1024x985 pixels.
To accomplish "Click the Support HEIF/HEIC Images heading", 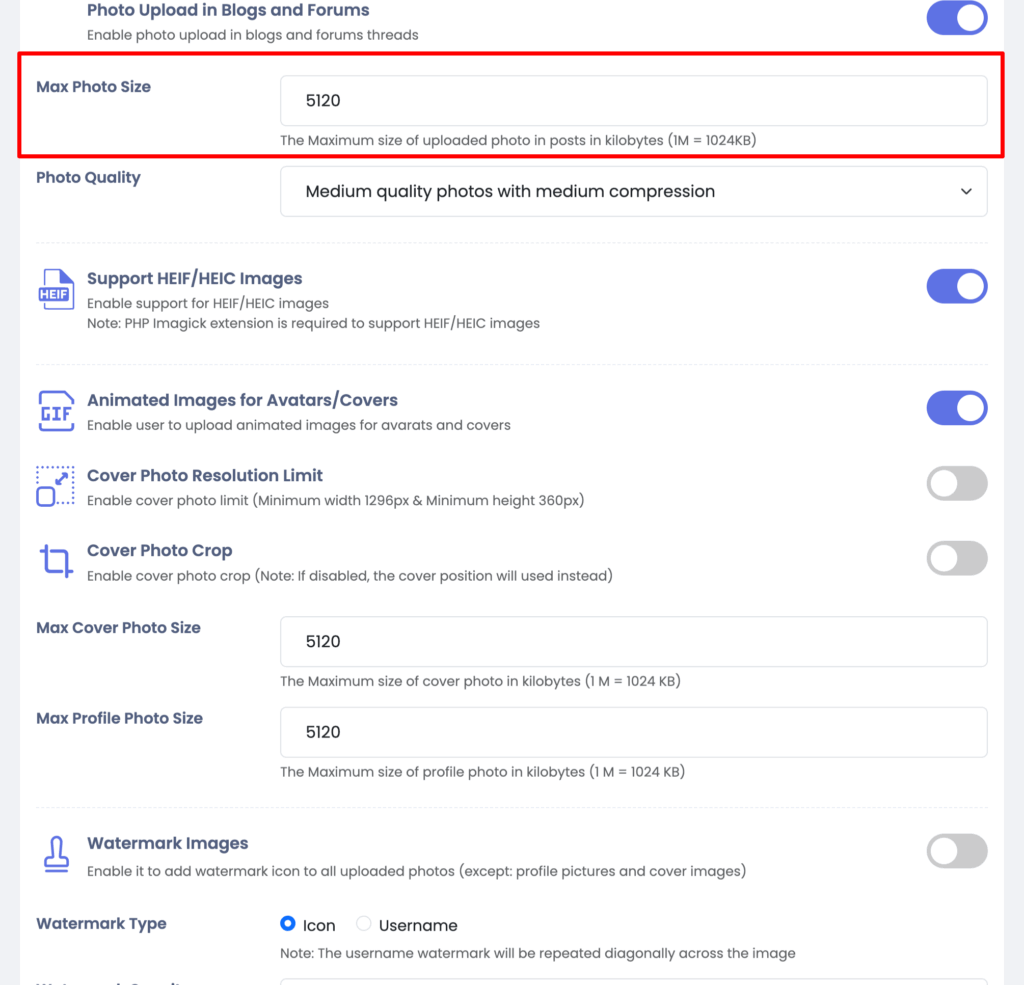I will [194, 278].
